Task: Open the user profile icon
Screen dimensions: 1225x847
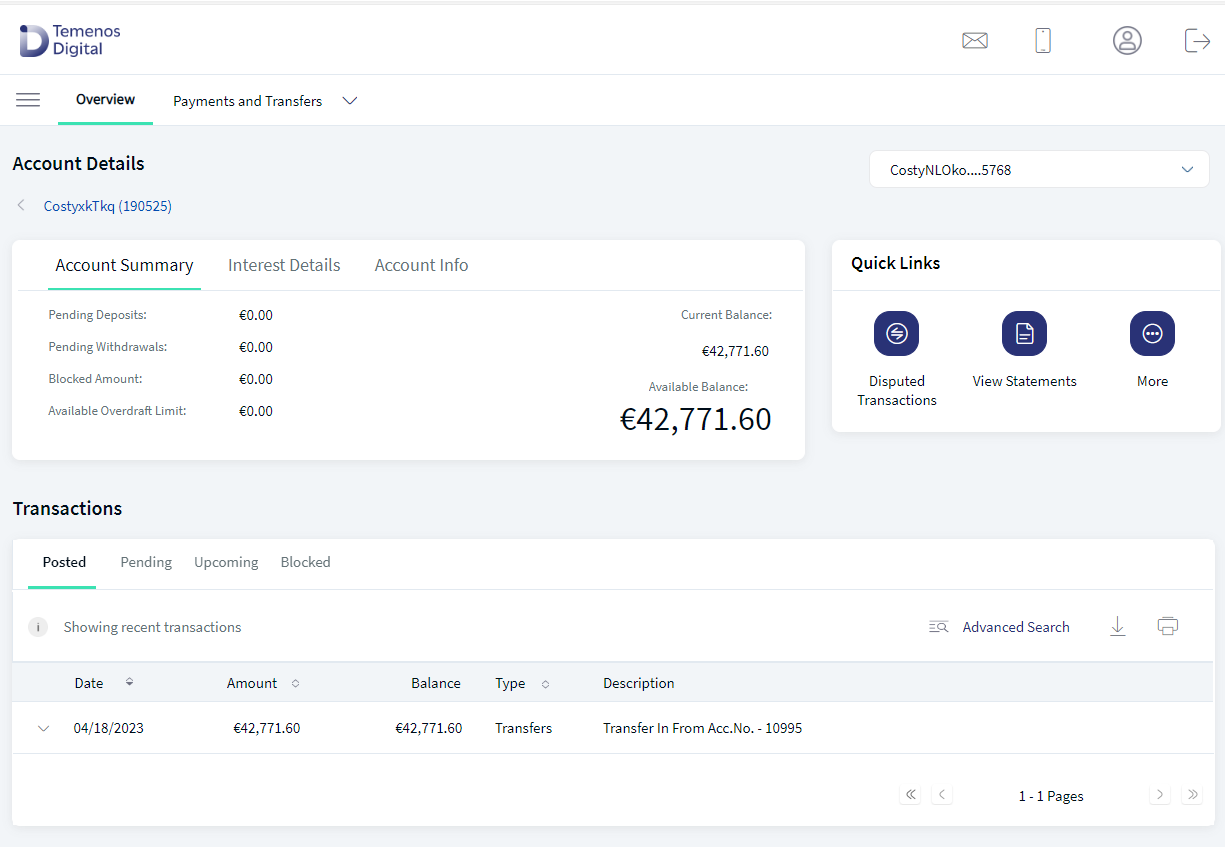Action: coord(1127,40)
